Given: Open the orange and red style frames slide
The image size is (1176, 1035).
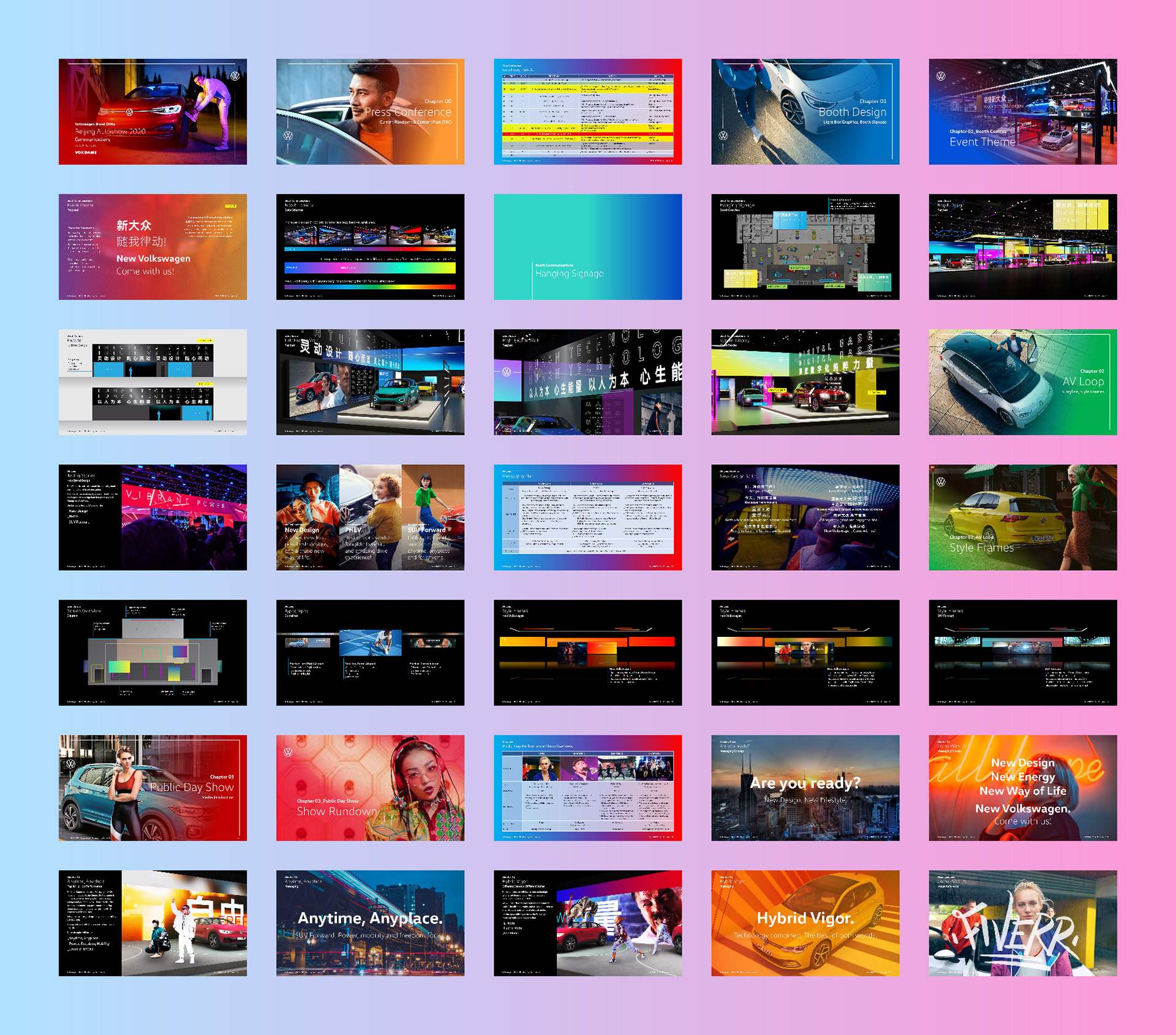Looking at the screenshot, I should 587,653.
